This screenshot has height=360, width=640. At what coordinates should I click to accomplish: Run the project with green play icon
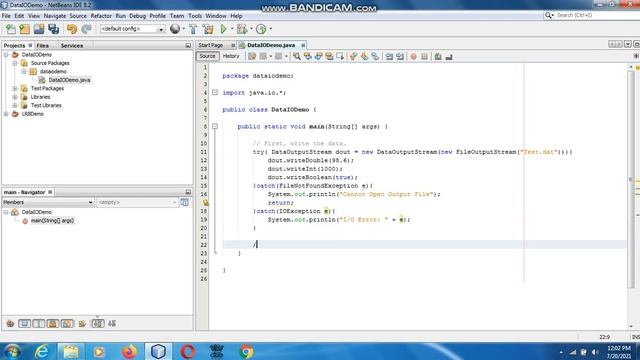pyautogui.click(x=223, y=29)
